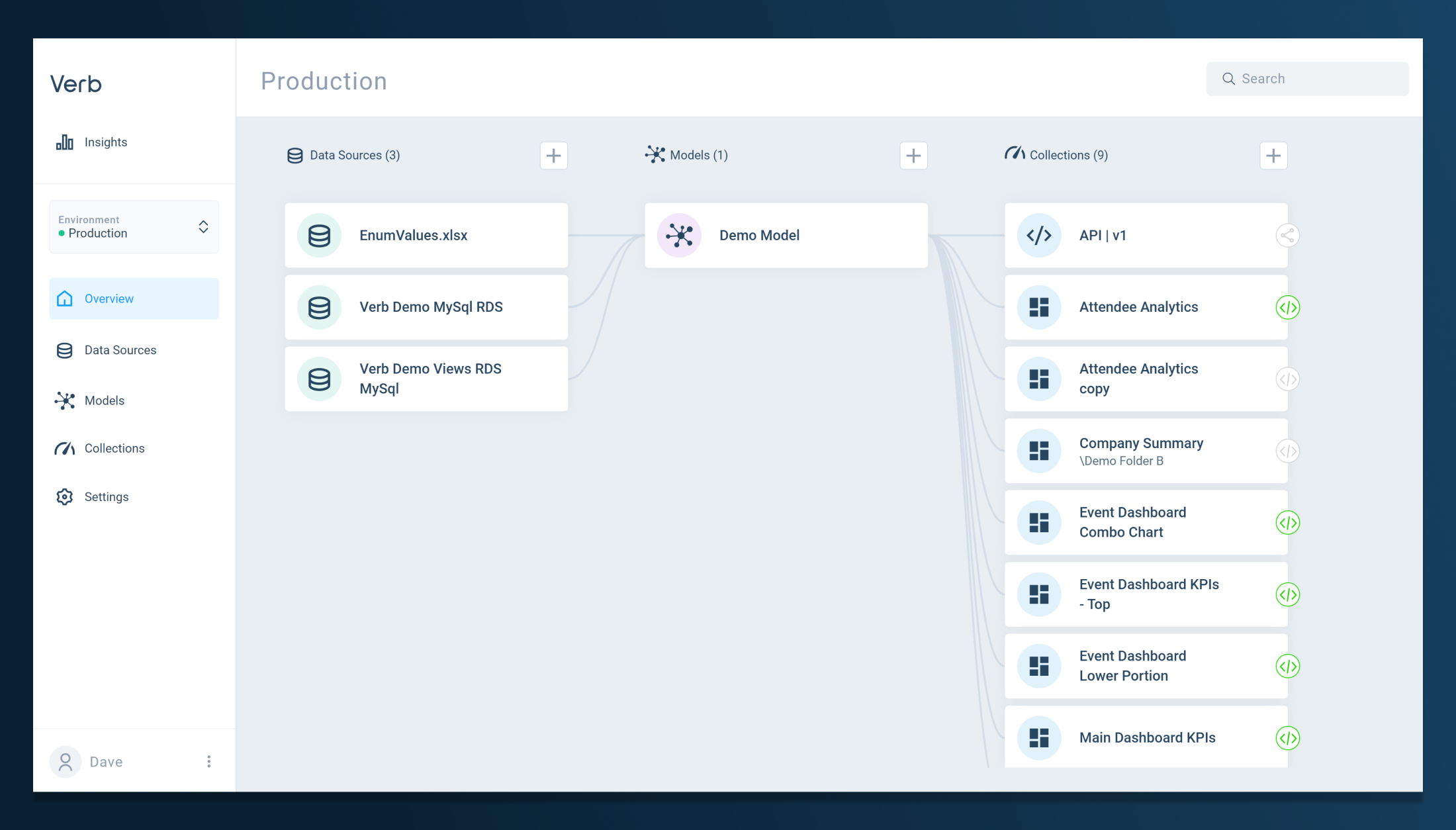Click the API v1 code brackets icon
This screenshot has width=1456, height=830.
tap(1039, 236)
